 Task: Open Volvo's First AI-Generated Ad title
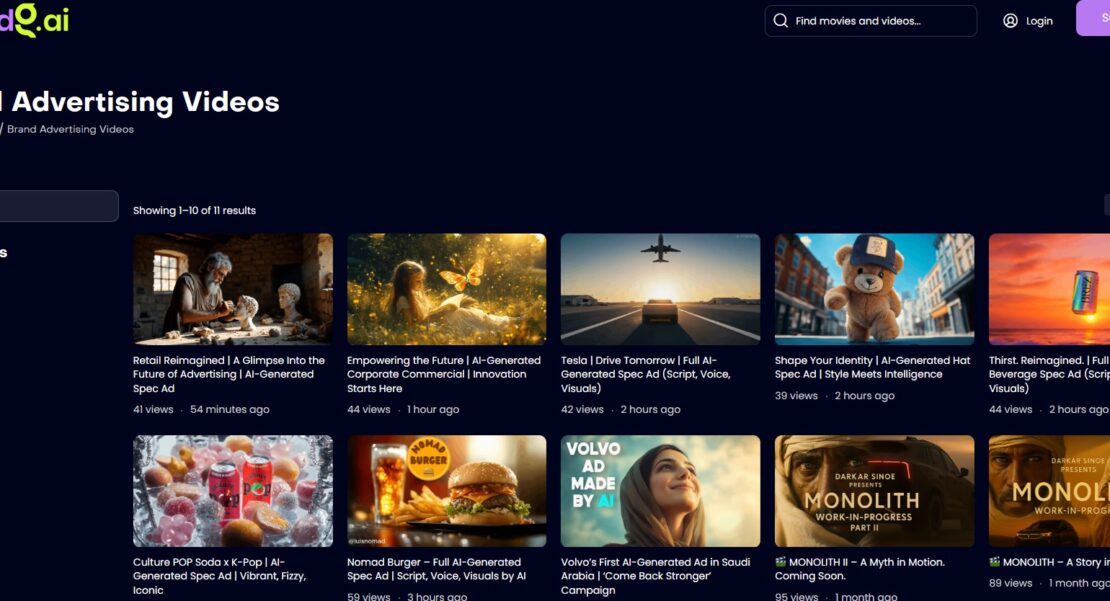656,576
